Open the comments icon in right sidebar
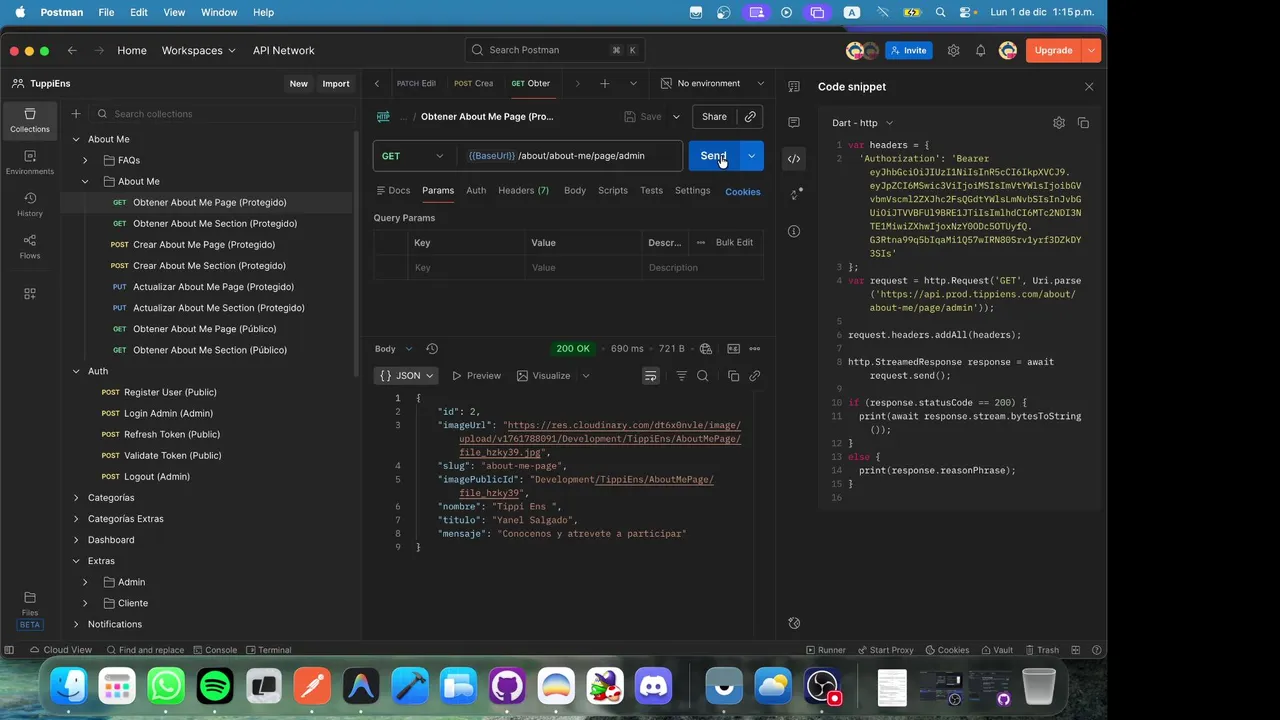1280x720 pixels. (794, 122)
